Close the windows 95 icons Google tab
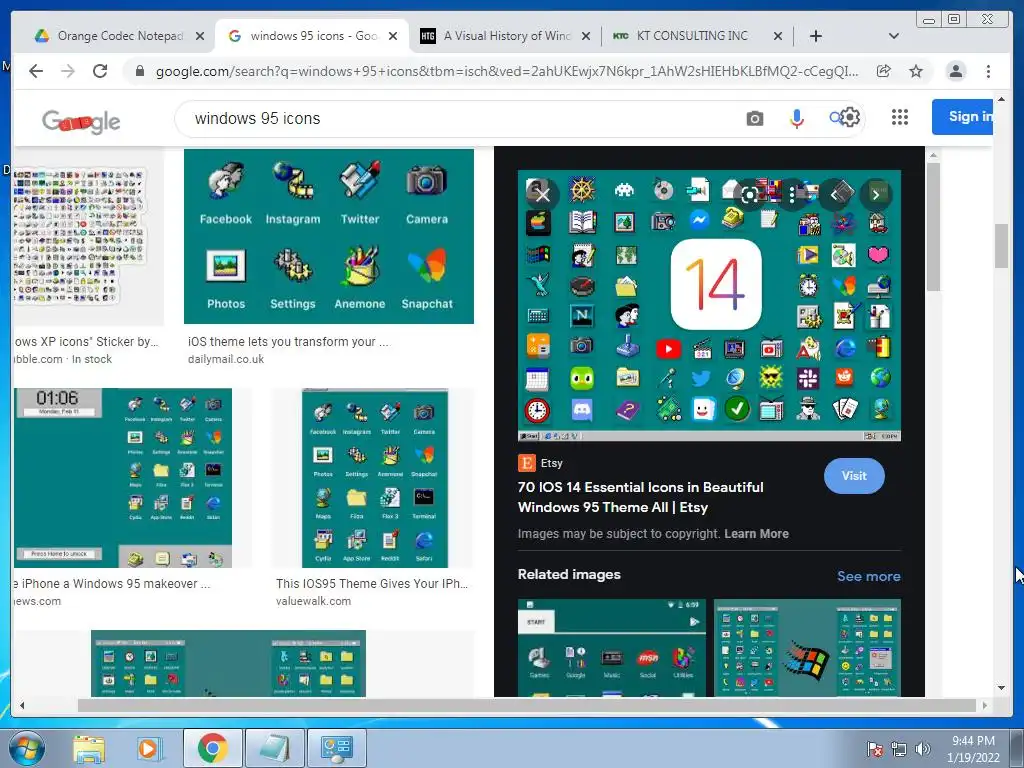 pyautogui.click(x=392, y=36)
